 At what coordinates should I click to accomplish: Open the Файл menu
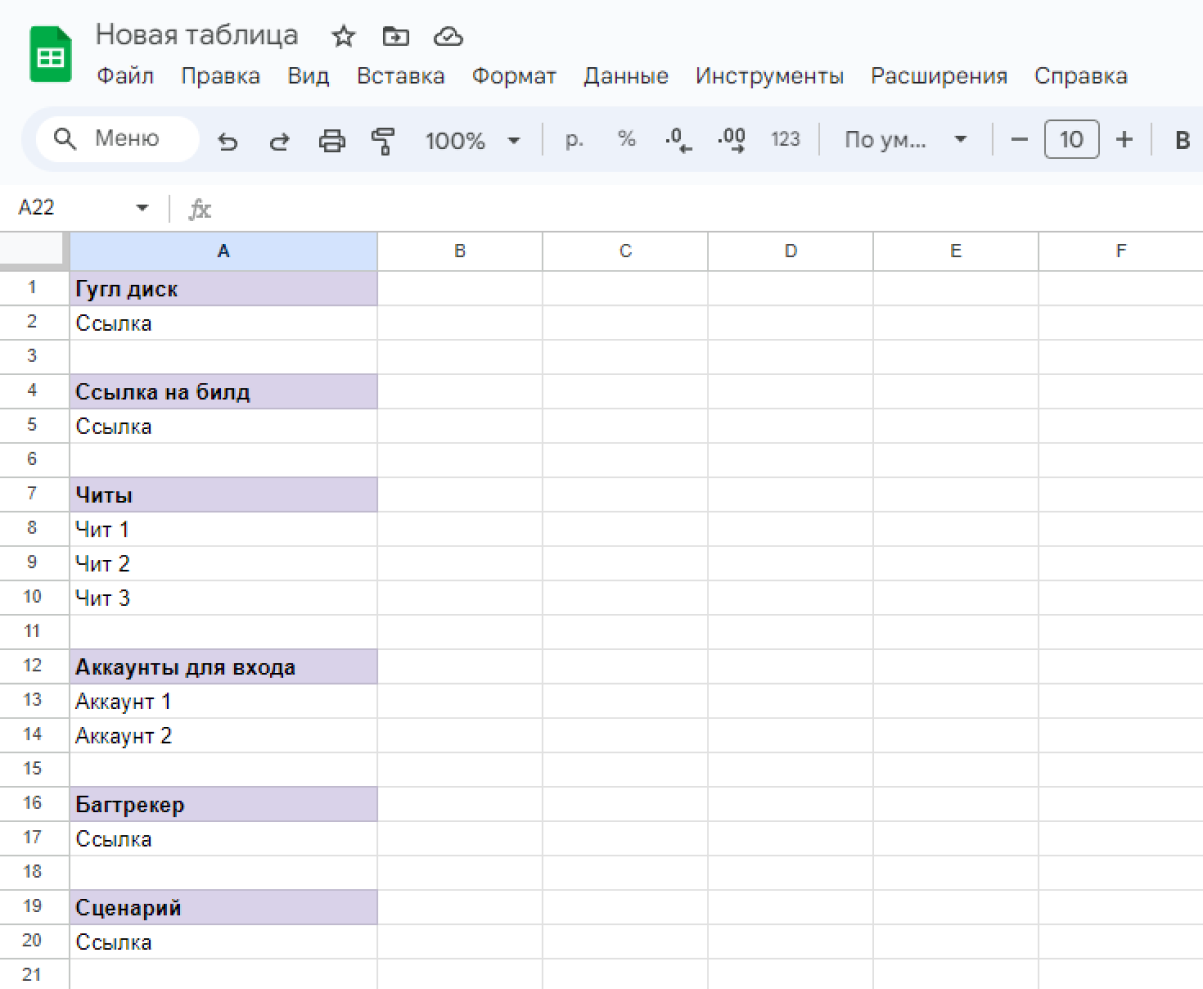[x=125, y=76]
